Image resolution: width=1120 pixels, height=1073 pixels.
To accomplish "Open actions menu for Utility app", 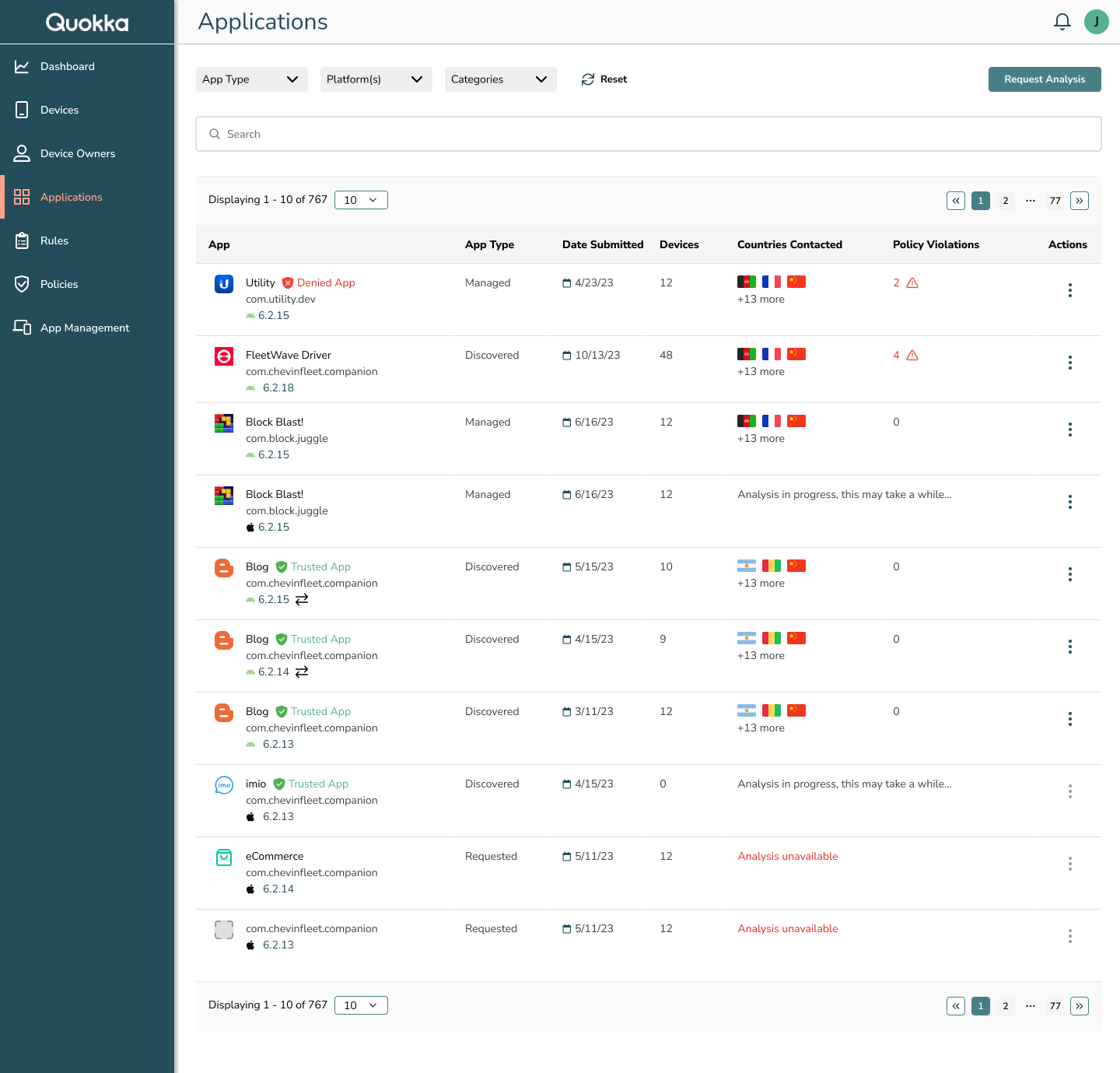I will pos(1070,290).
